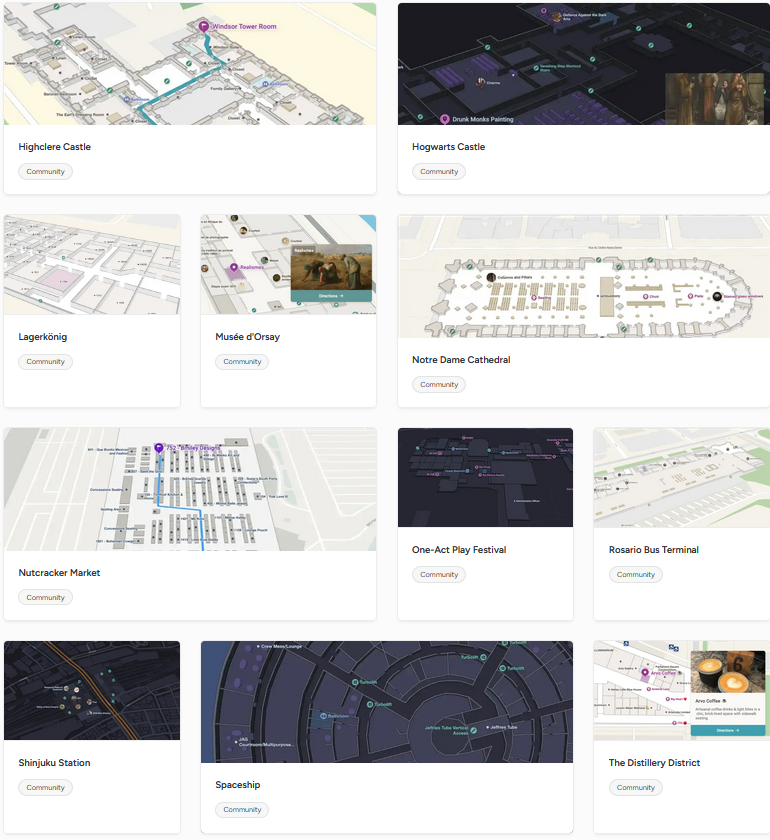Viewport: 770px width, 840px height.
Task: Click the Notre Dame Cathedral title
Action: 461,360
